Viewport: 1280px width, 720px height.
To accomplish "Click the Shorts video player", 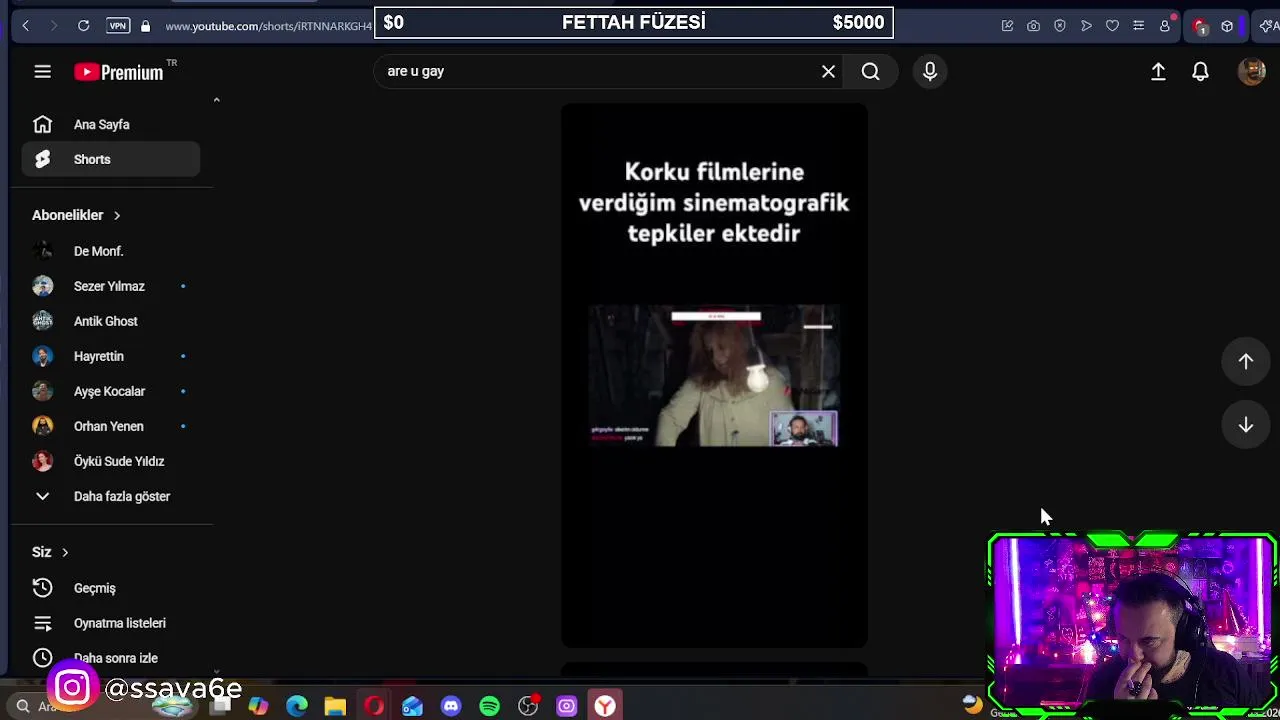I will click(x=714, y=375).
